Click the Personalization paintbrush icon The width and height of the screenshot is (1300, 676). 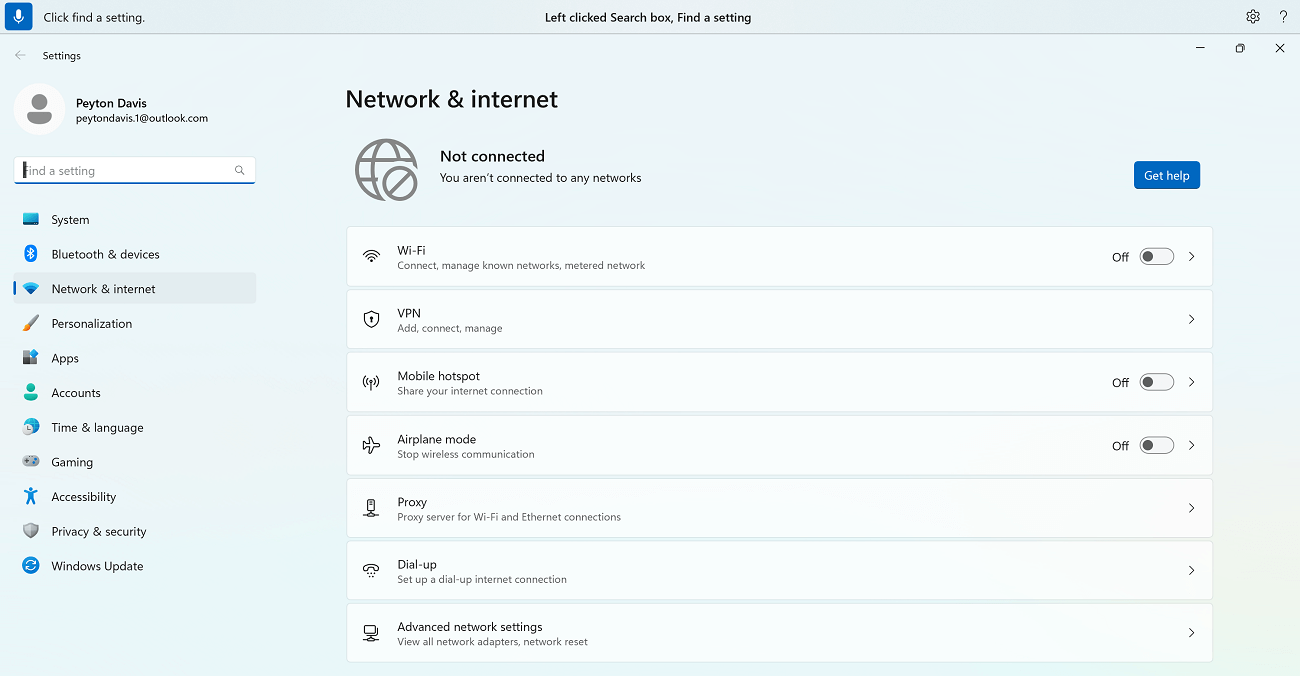[x=33, y=323]
